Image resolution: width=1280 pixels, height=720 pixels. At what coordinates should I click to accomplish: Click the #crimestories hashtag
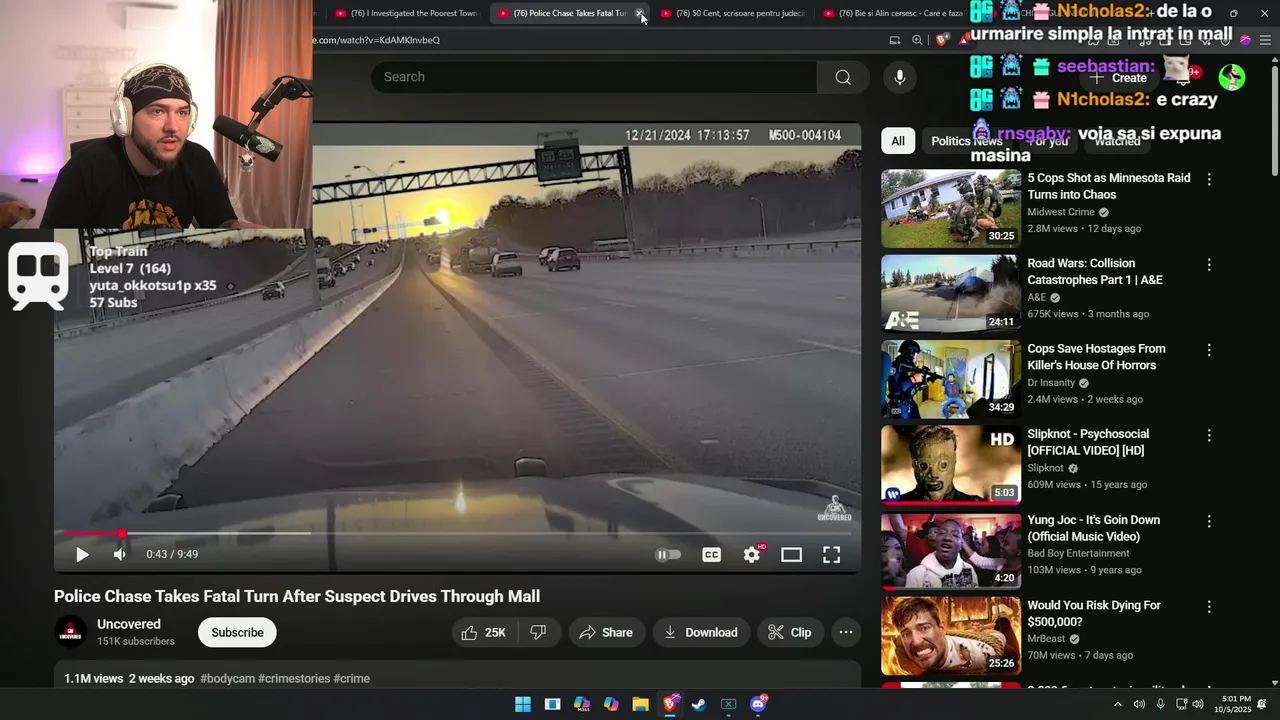click(x=294, y=678)
